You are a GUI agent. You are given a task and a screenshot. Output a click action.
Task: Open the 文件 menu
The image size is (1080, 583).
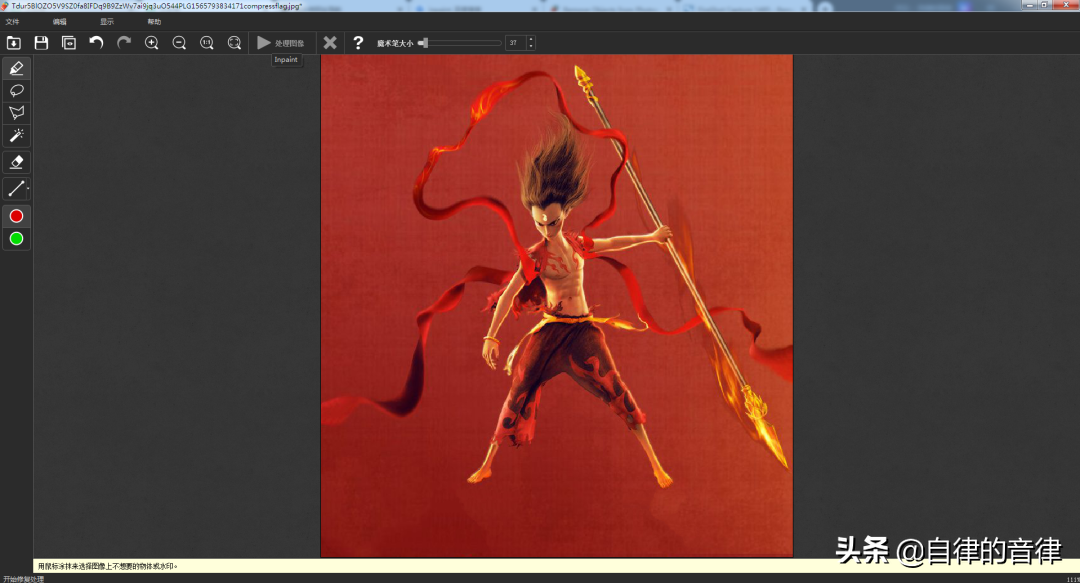[x=12, y=22]
